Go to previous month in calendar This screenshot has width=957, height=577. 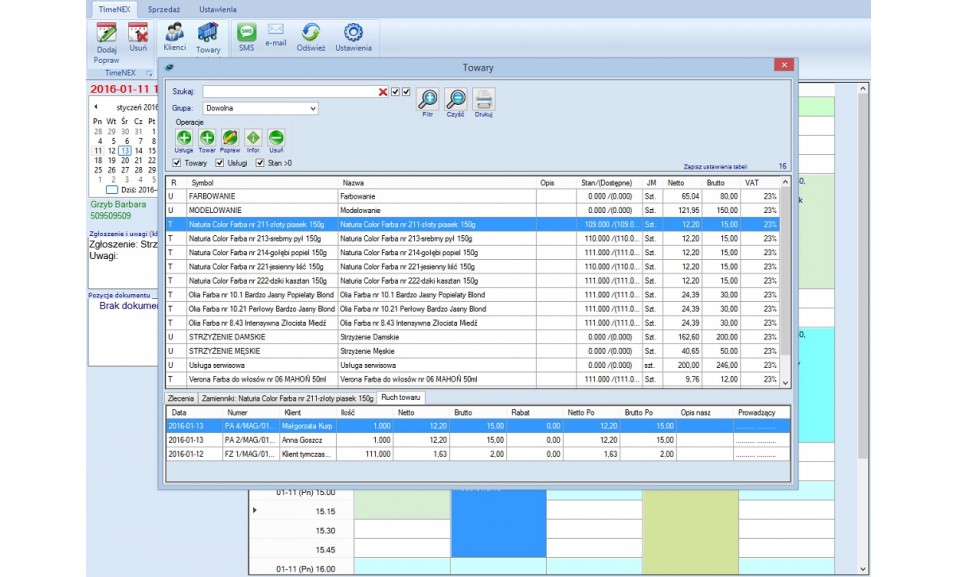click(x=96, y=107)
